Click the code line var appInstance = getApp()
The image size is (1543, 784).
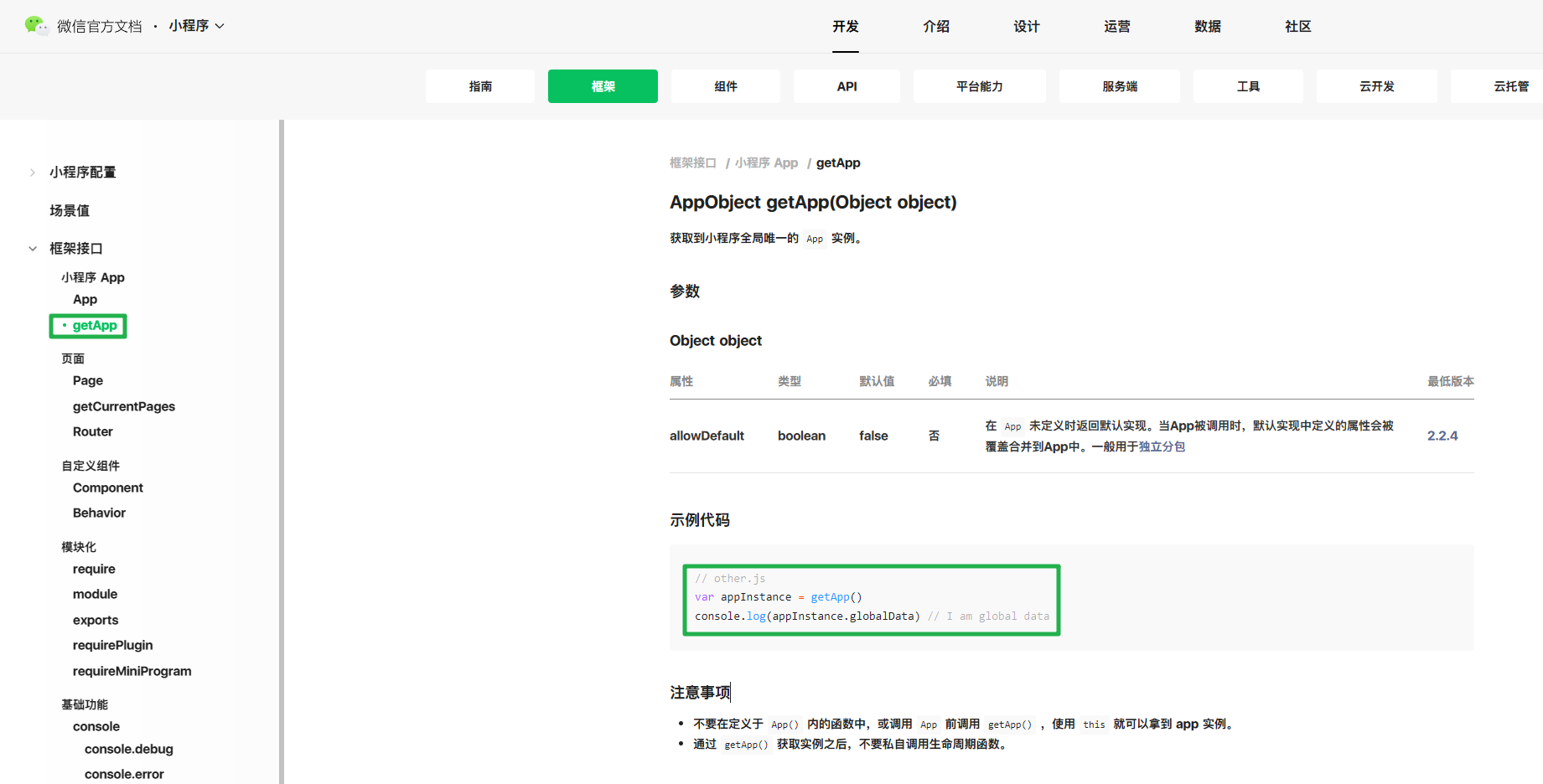[x=778, y=597]
